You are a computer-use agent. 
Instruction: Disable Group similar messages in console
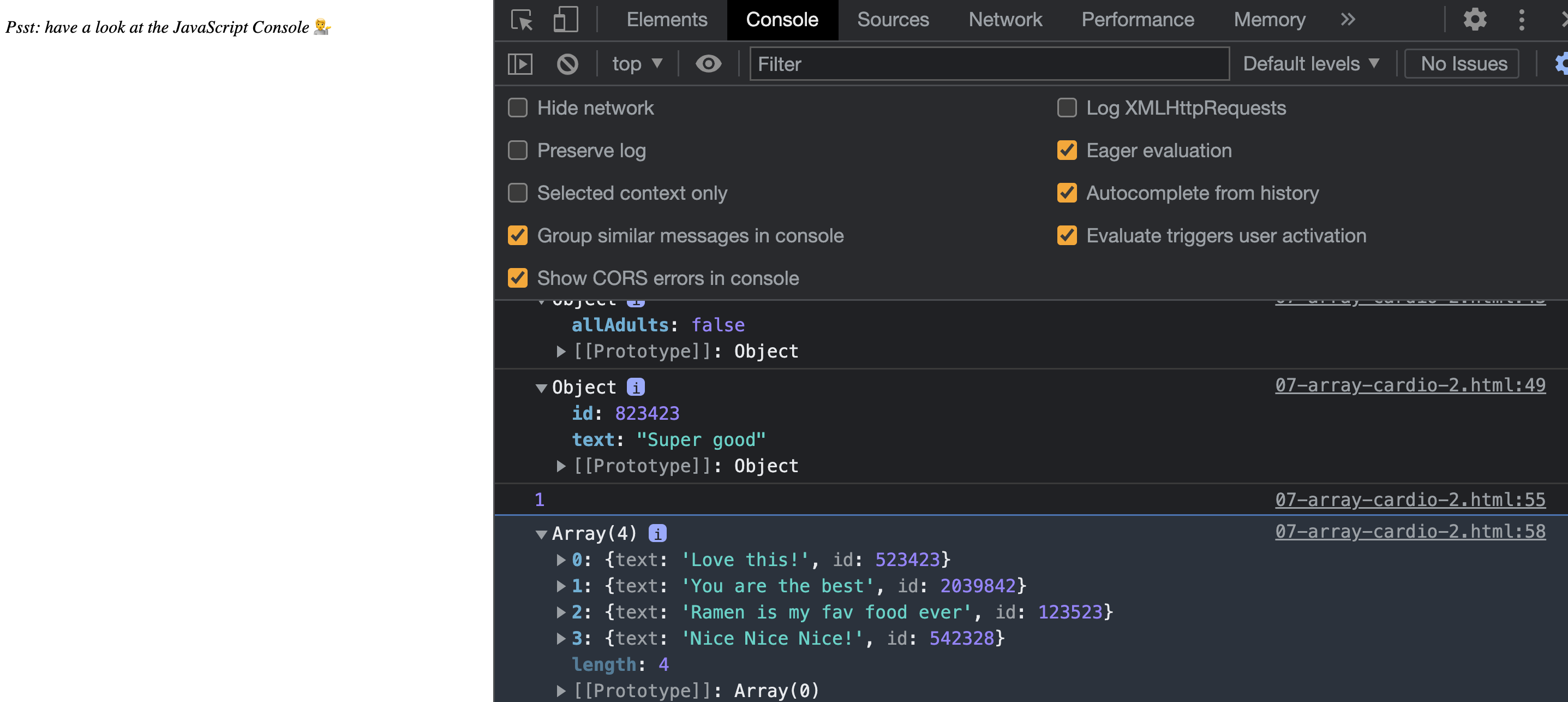[x=517, y=236]
